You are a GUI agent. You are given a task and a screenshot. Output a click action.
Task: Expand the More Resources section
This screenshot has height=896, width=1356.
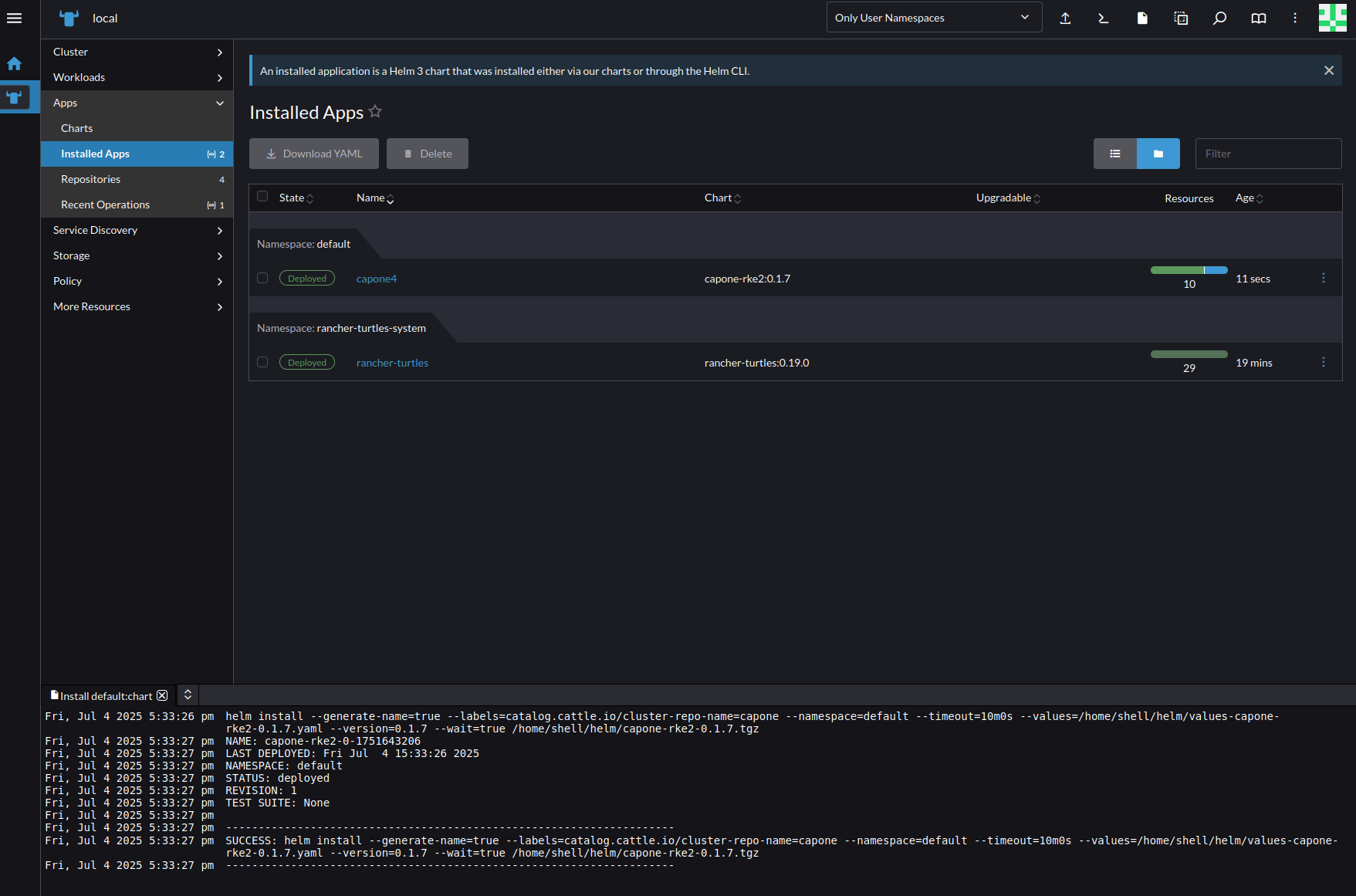pyautogui.click(x=137, y=306)
